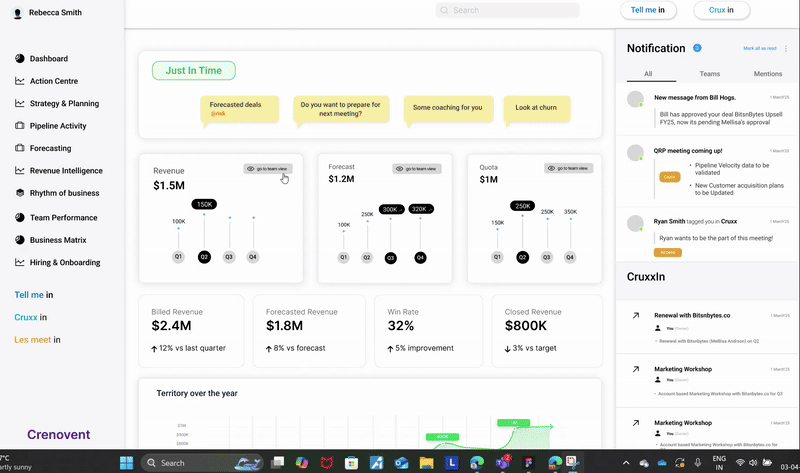Open arrow icon for Renewal with Bitsnbytes.co

[636, 316]
